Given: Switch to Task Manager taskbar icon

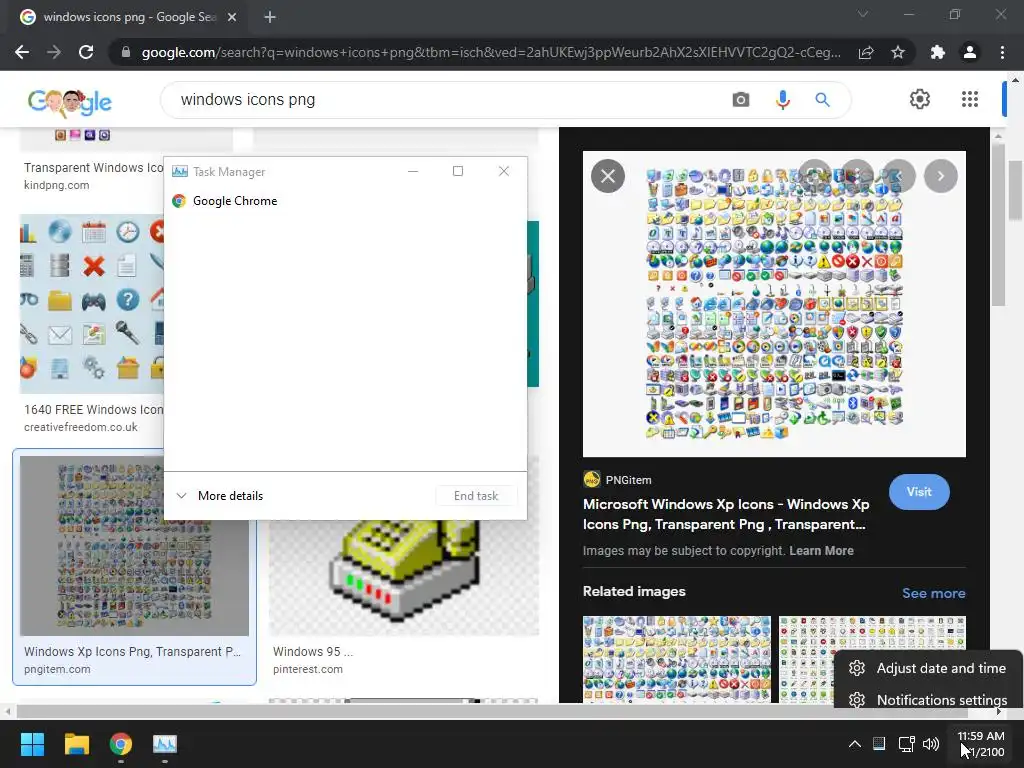Looking at the screenshot, I should (x=165, y=744).
